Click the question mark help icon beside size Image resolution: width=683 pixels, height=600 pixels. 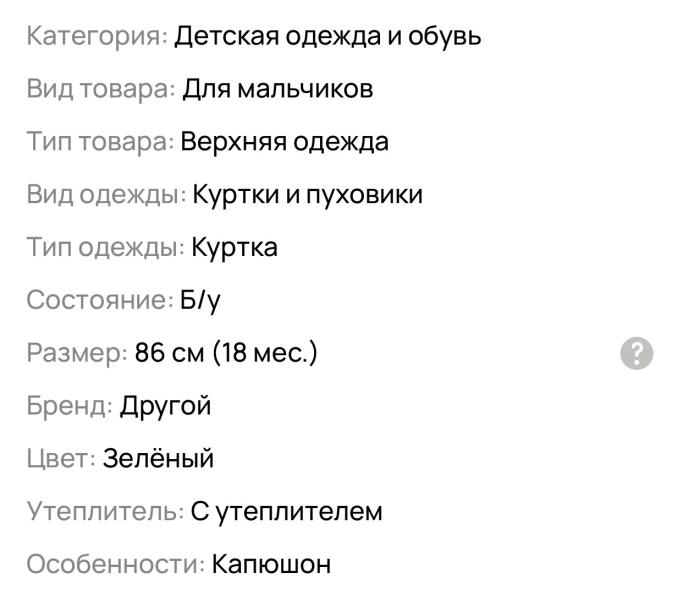click(637, 353)
